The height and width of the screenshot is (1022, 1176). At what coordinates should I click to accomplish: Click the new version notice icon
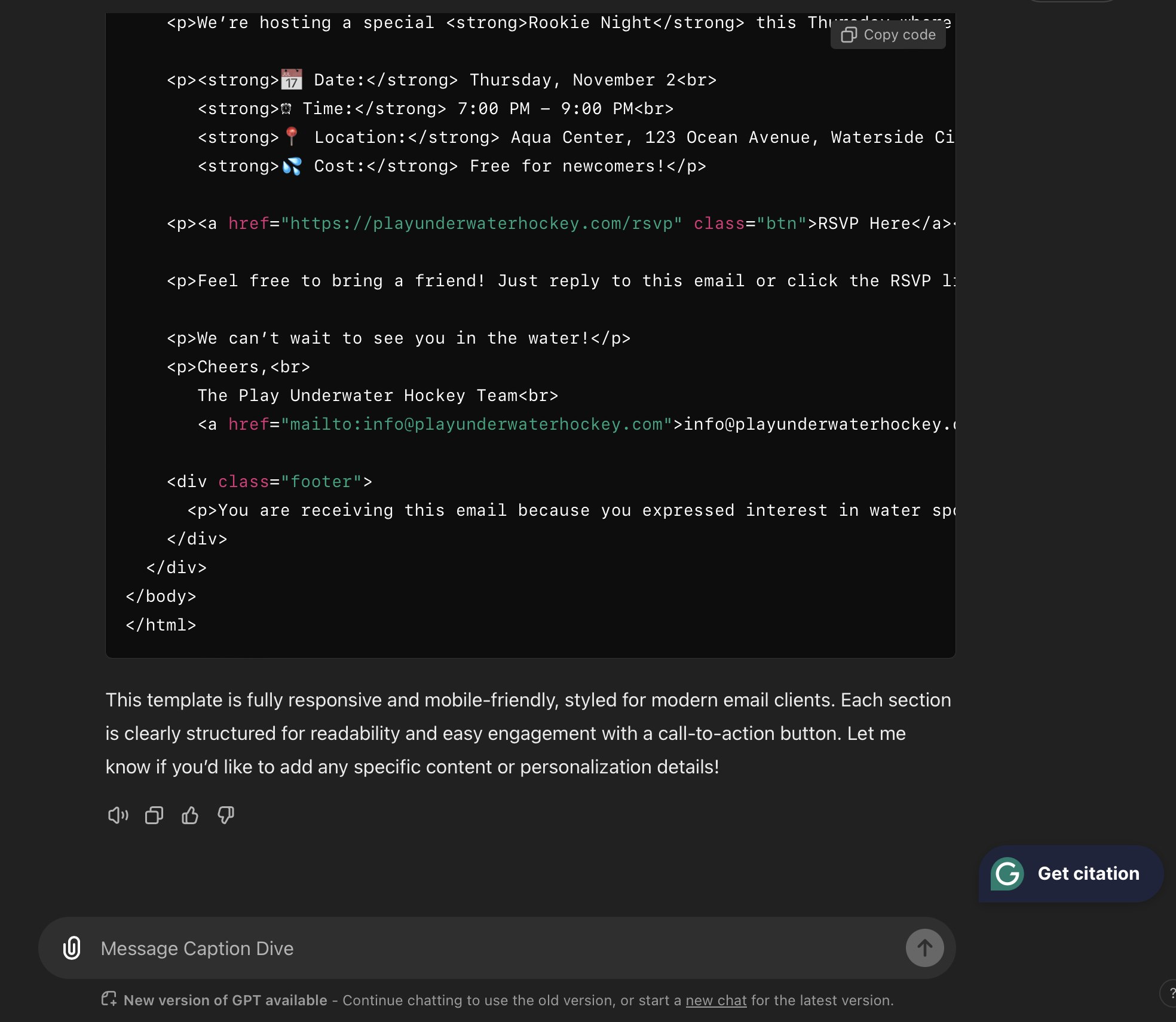point(109,999)
